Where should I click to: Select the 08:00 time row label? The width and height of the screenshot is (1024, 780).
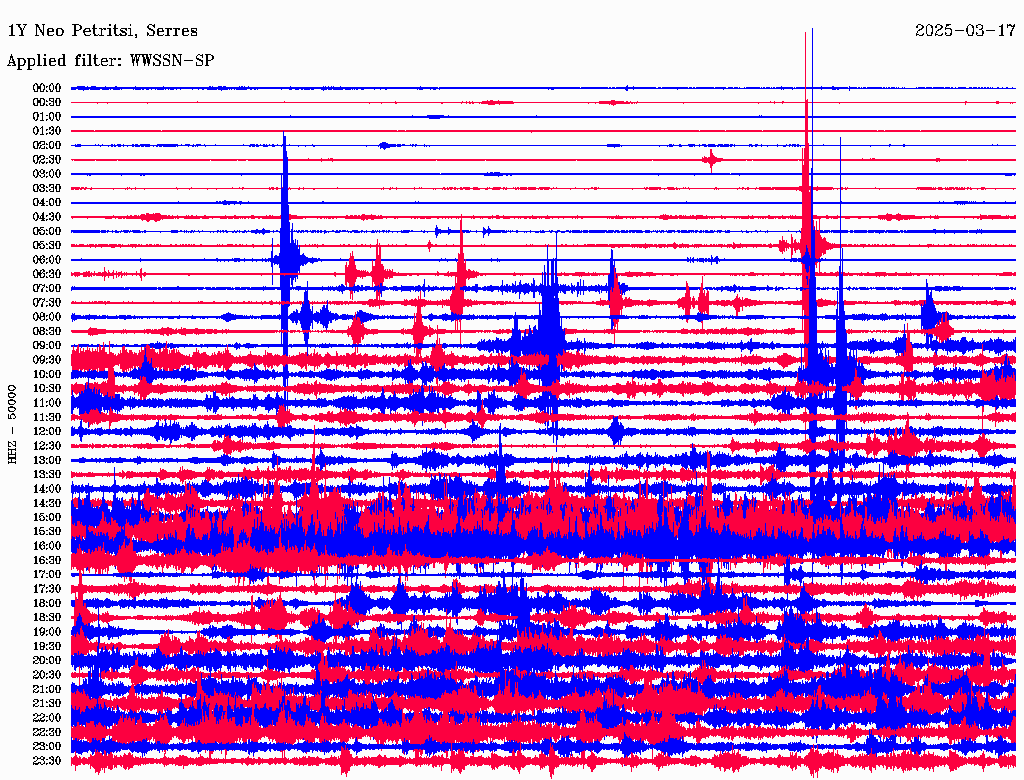click(46, 317)
